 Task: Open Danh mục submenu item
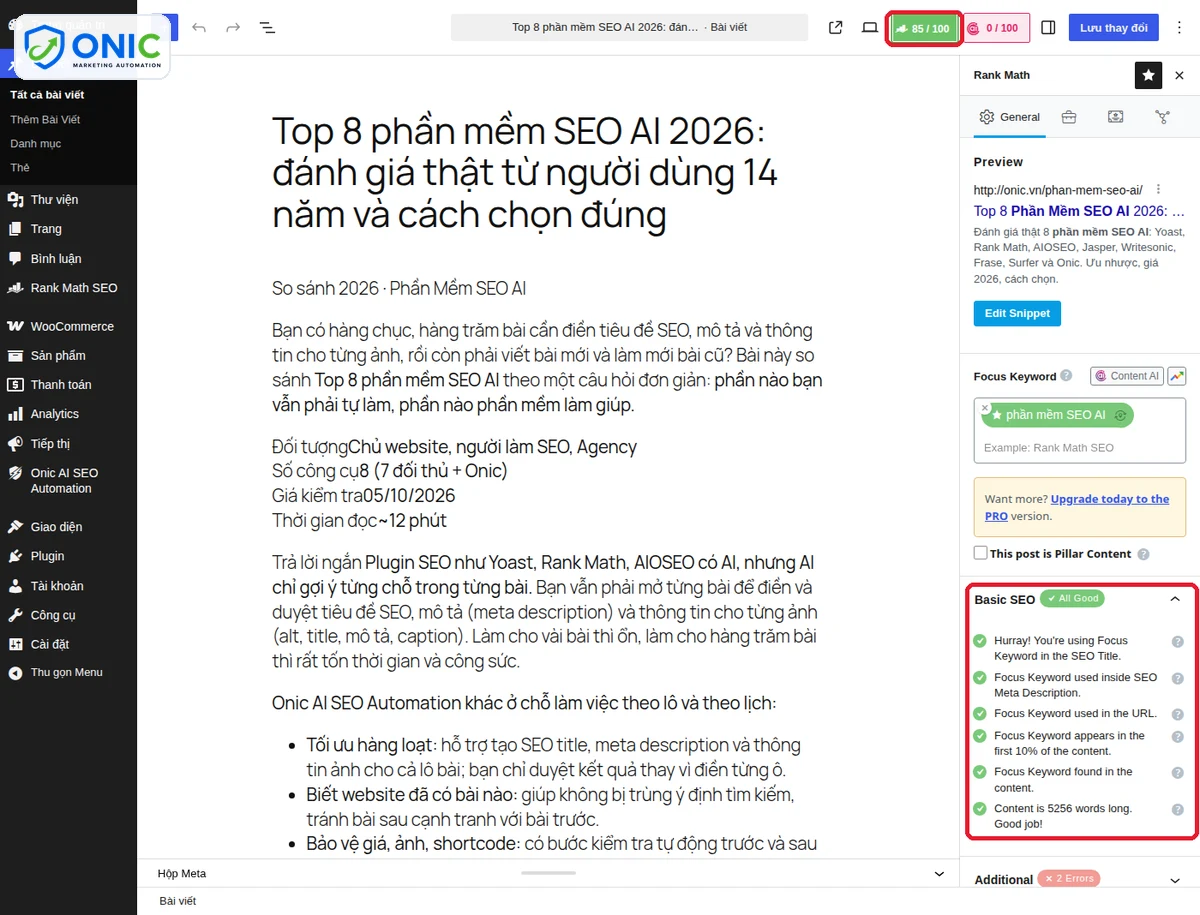pos(36,144)
